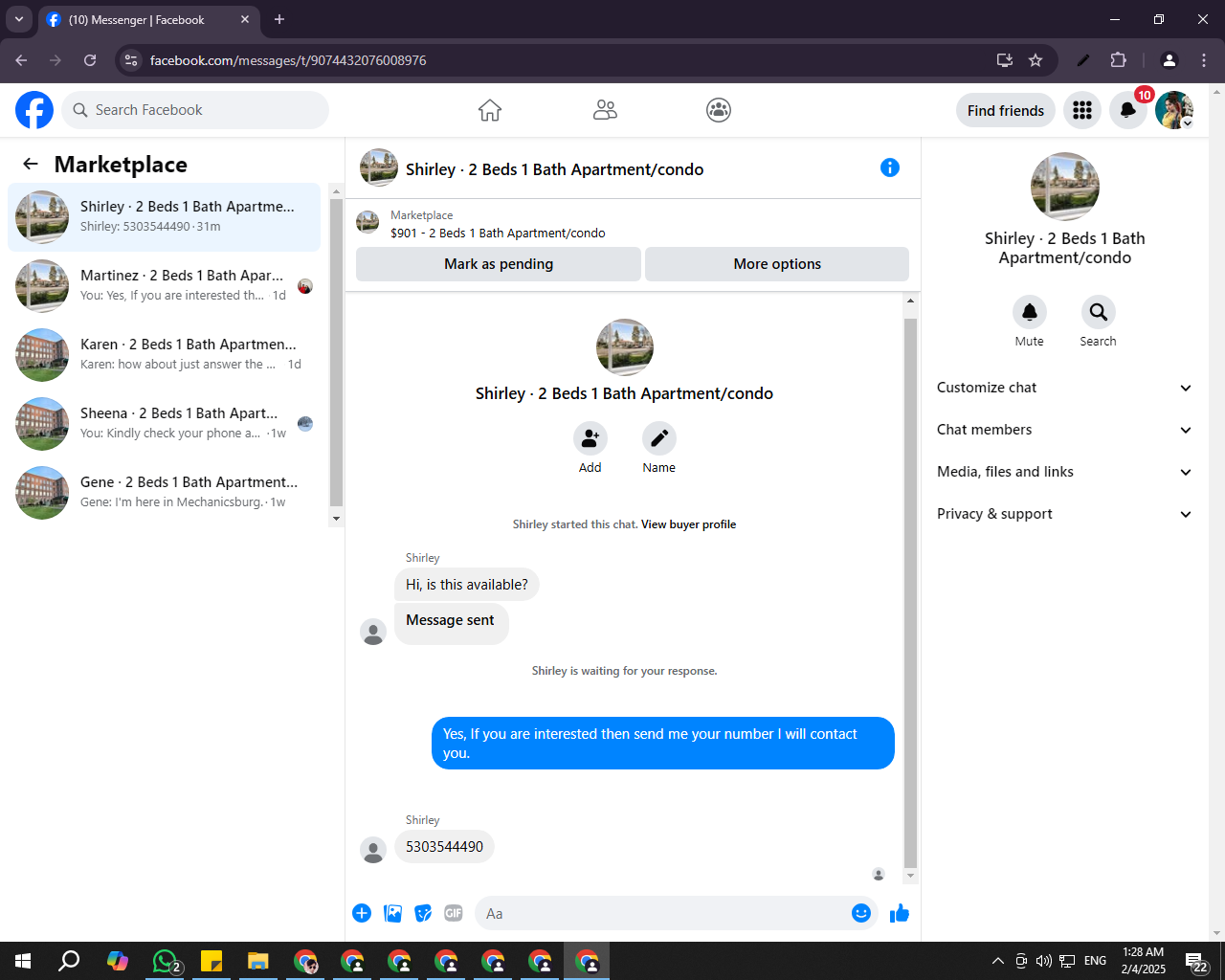
Task: Click the conversation list scrollbar
Action: point(336,354)
